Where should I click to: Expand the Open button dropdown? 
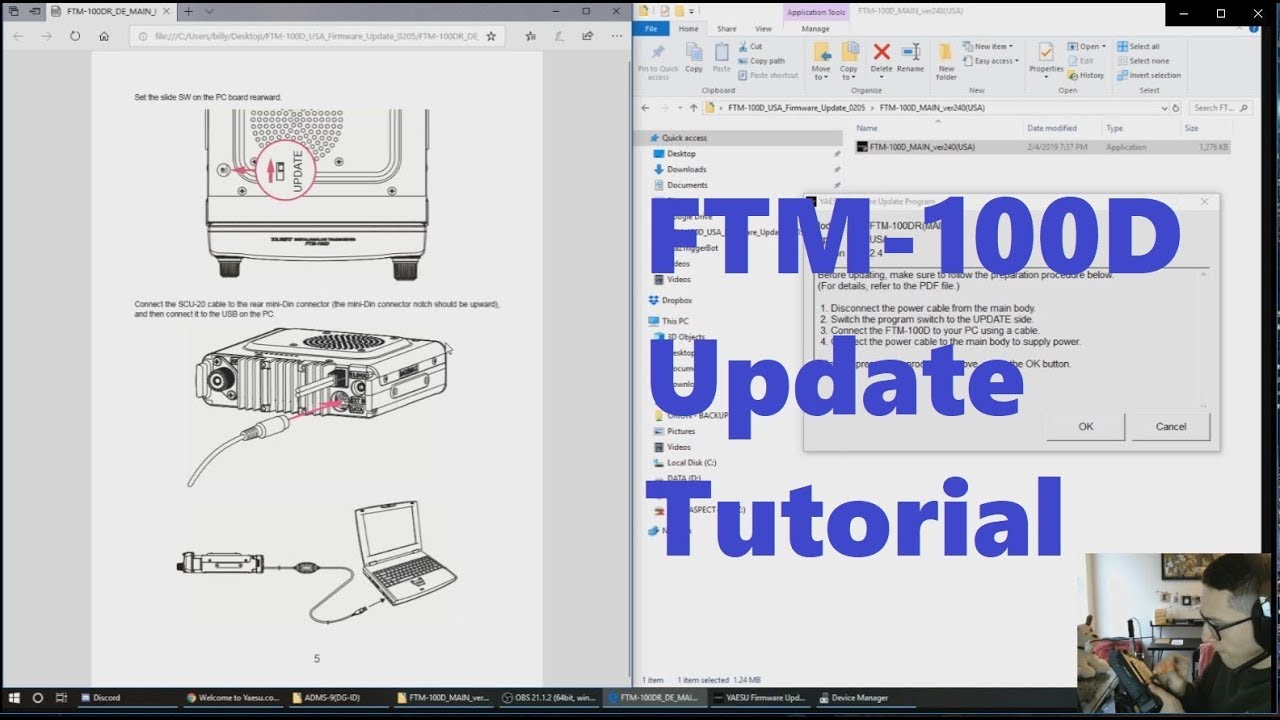1102,47
